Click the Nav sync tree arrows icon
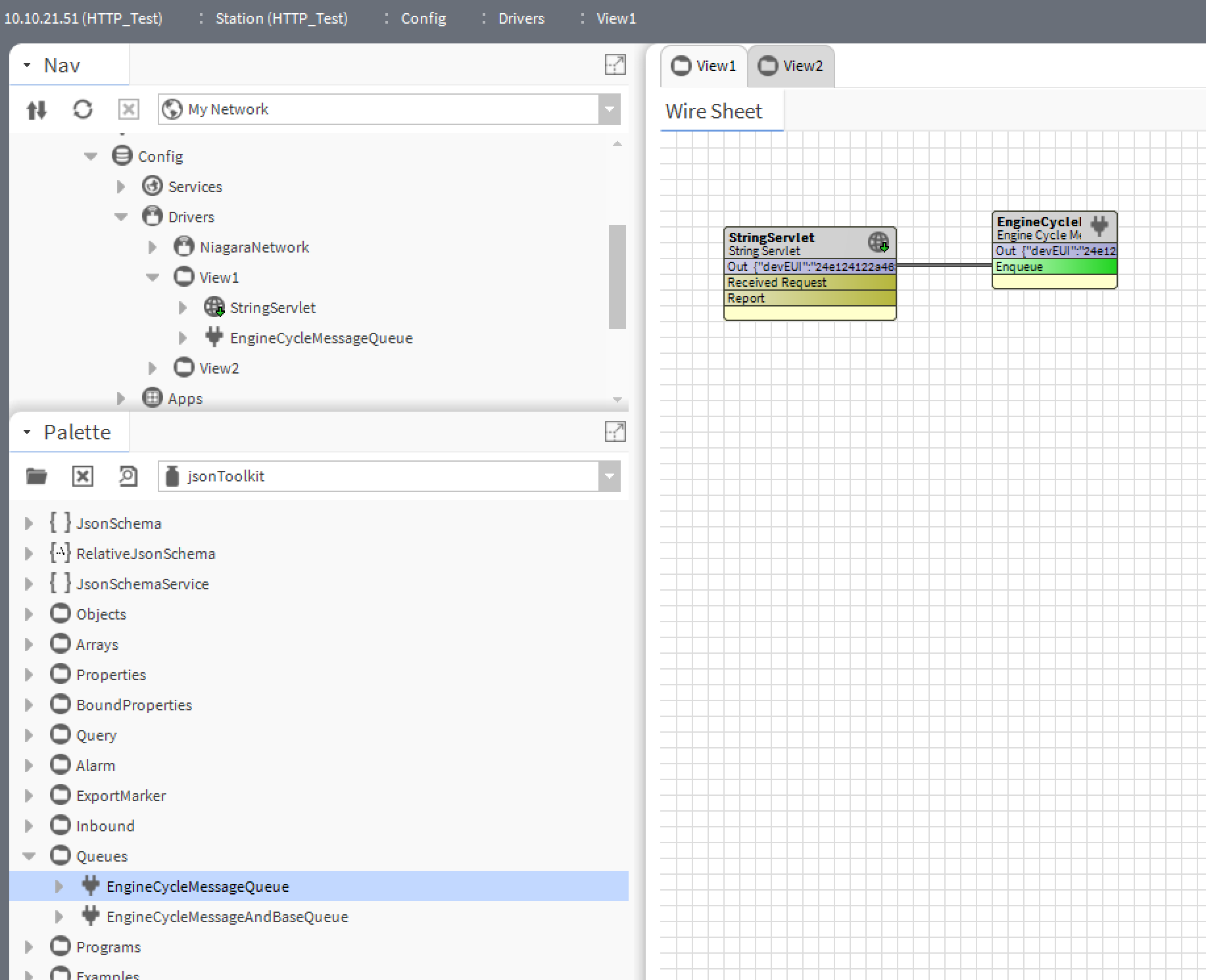Screen dimensions: 1206x980 [x=37, y=109]
